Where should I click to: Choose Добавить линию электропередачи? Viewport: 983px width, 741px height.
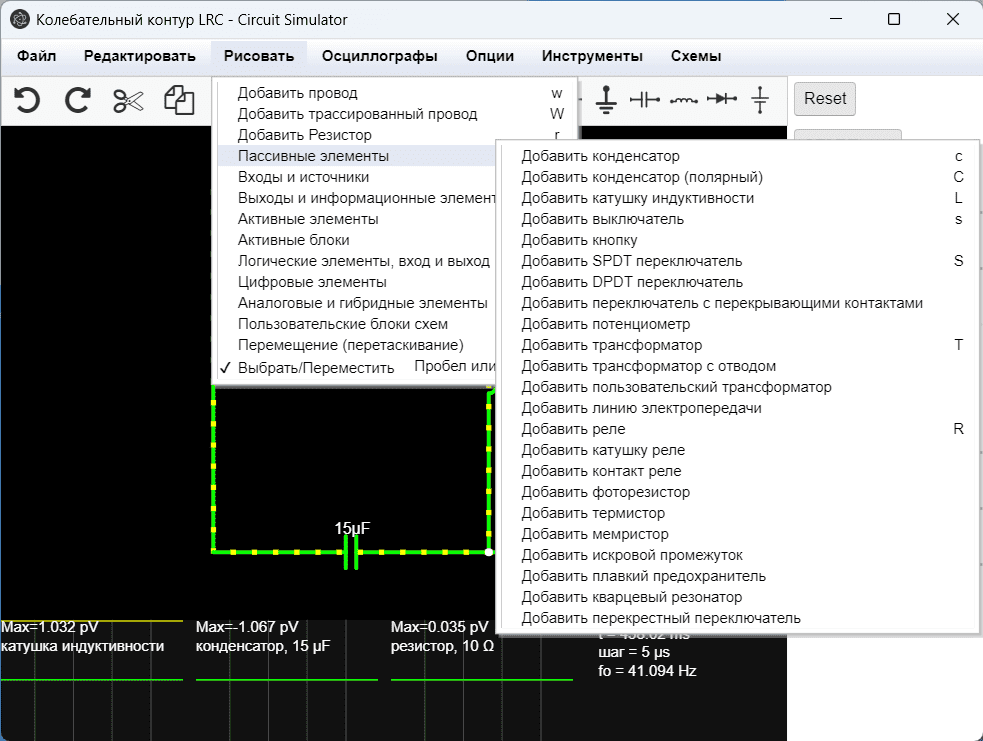[x=739, y=408]
